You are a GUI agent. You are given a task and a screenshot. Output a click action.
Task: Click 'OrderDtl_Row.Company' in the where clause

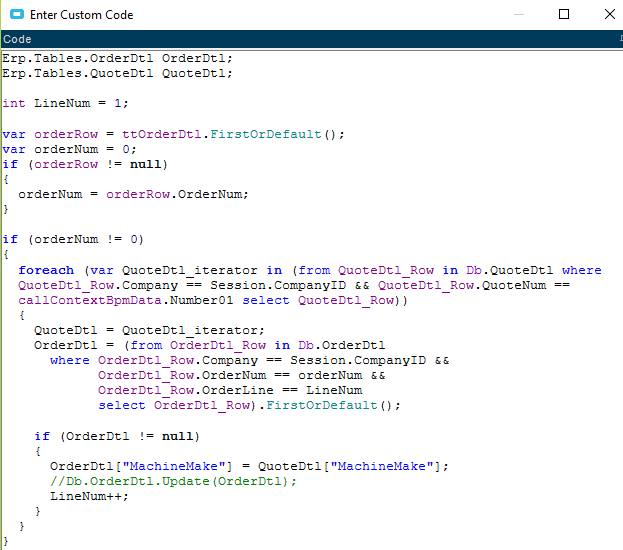tap(178, 360)
